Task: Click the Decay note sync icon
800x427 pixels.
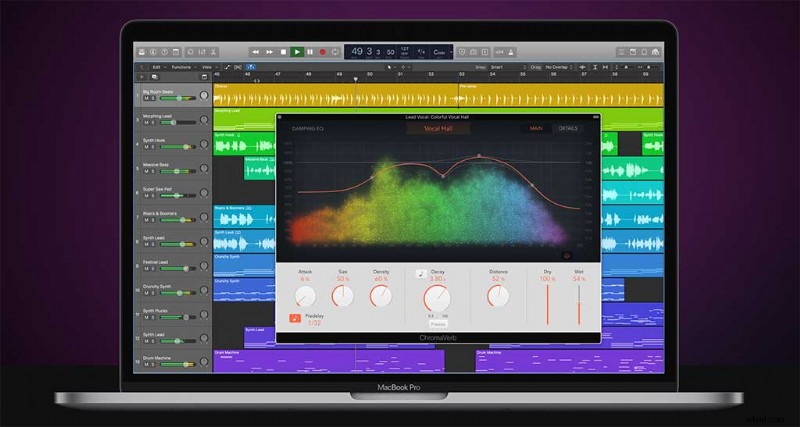Action: [422, 273]
